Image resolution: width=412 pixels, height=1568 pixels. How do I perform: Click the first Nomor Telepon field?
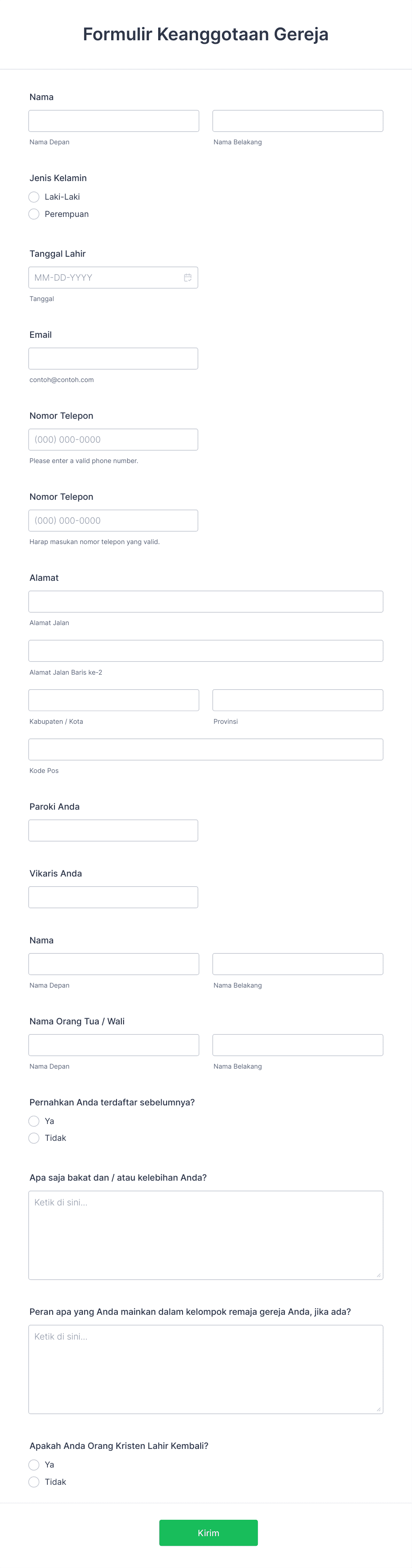pos(113,439)
